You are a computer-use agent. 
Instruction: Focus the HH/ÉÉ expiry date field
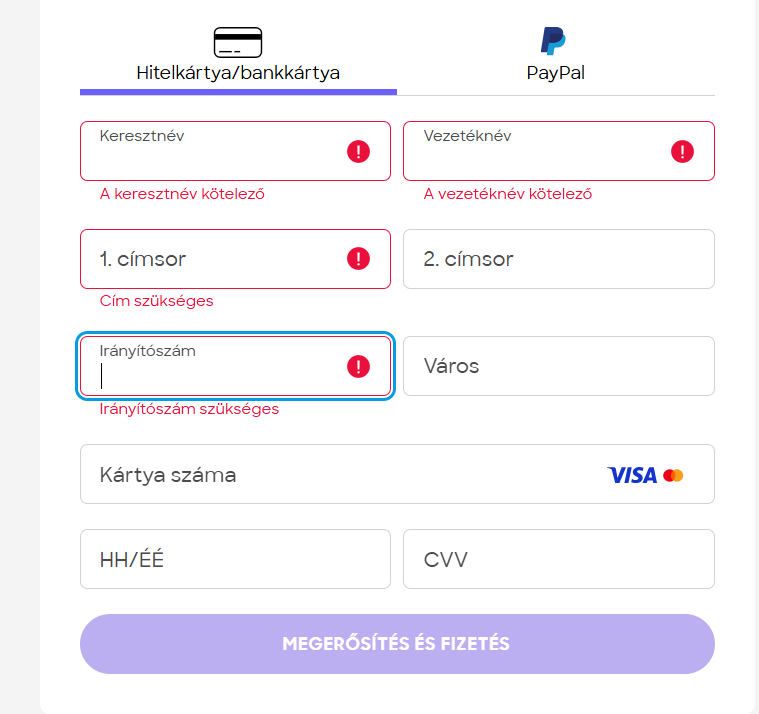[x=235, y=559]
